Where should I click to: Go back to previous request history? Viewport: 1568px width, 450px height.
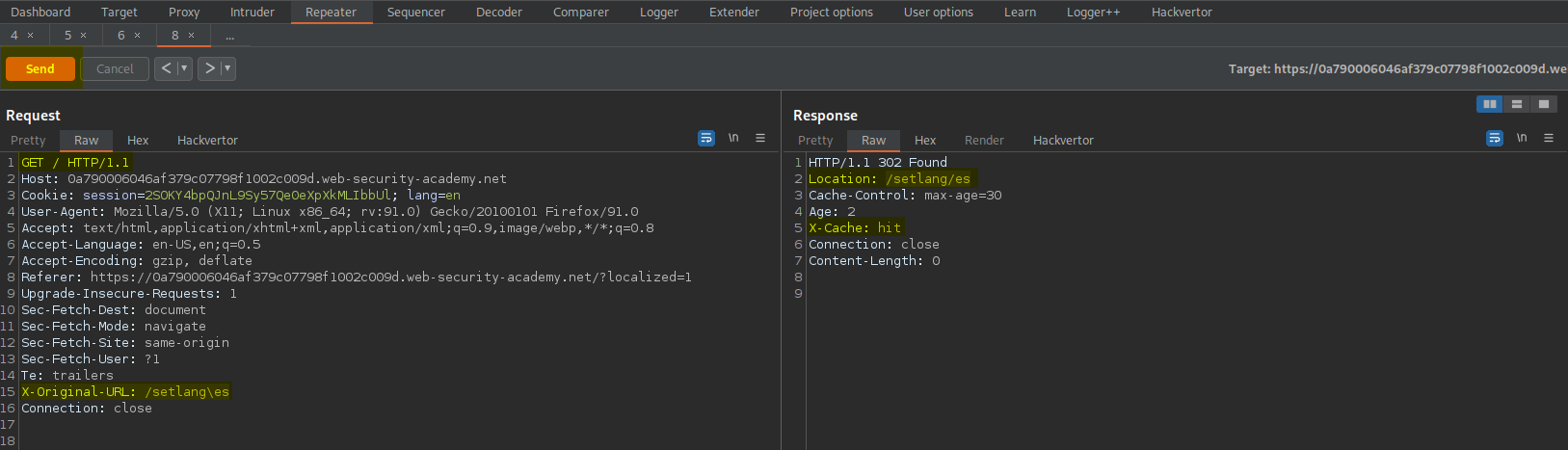click(167, 68)
